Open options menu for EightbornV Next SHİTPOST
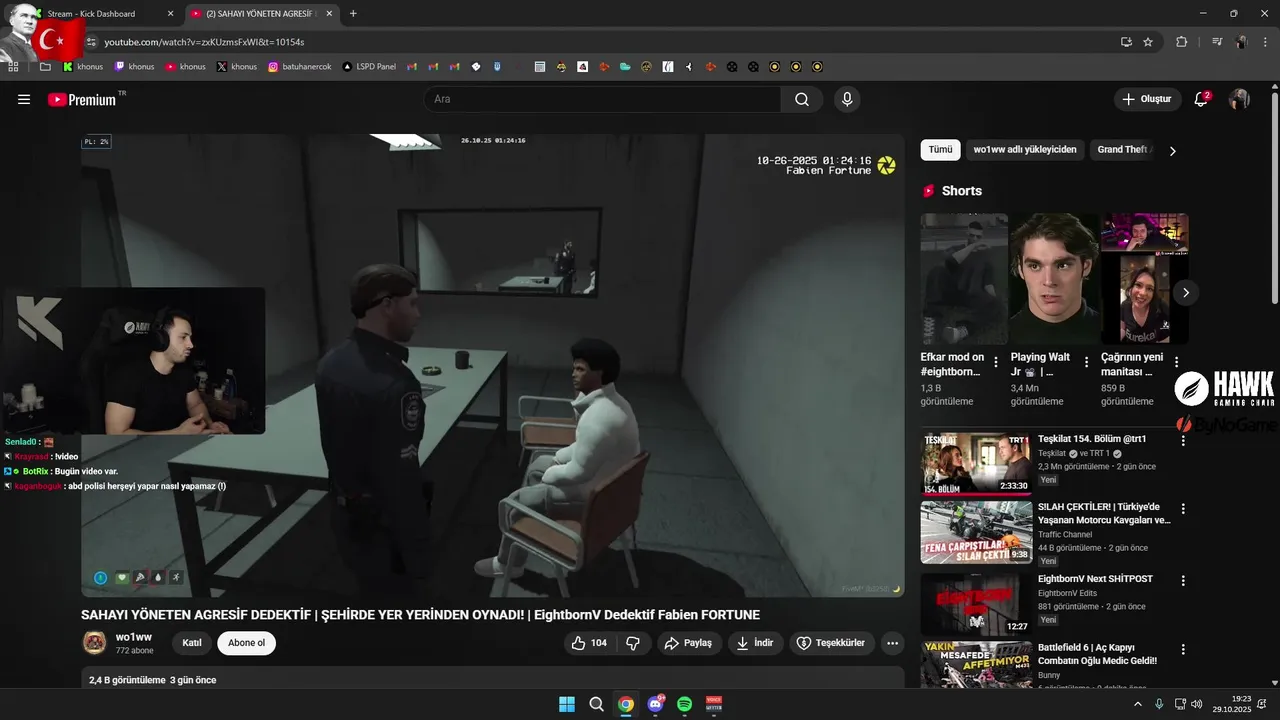This screenshot has width=1280, height=720. (x=1183, y=580)
